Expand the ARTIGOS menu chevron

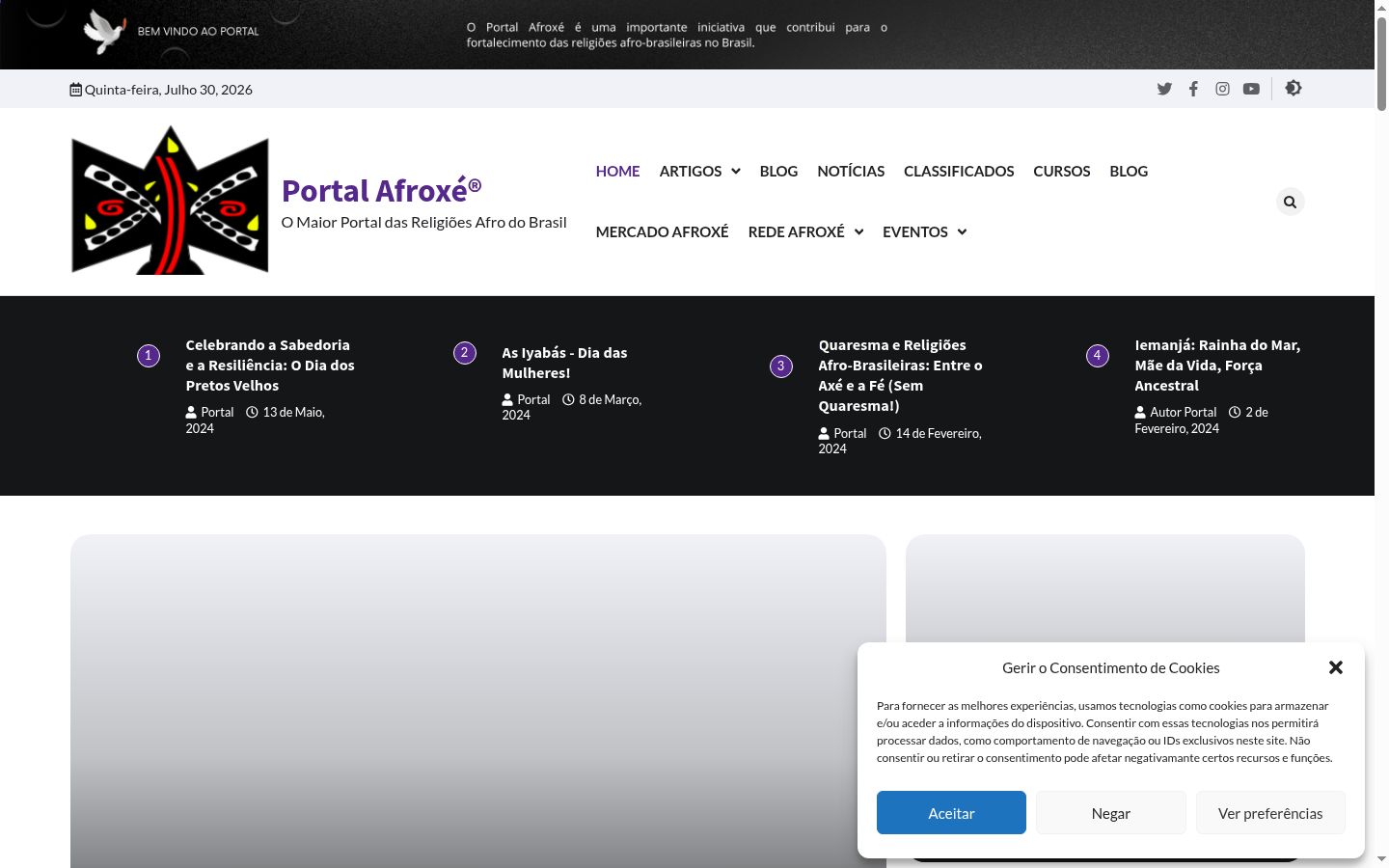click(x=736, y=171)
